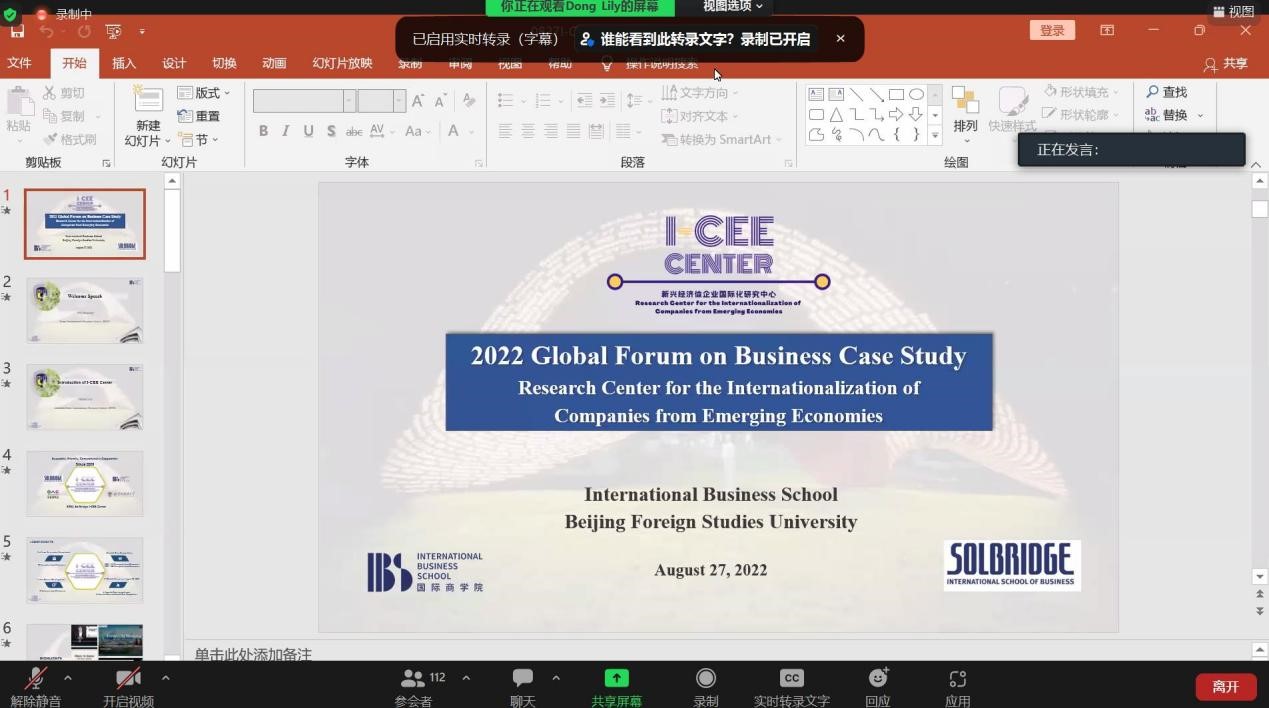
Task: Switch to the Insert ribbon tab
Action: pos(124,63)
